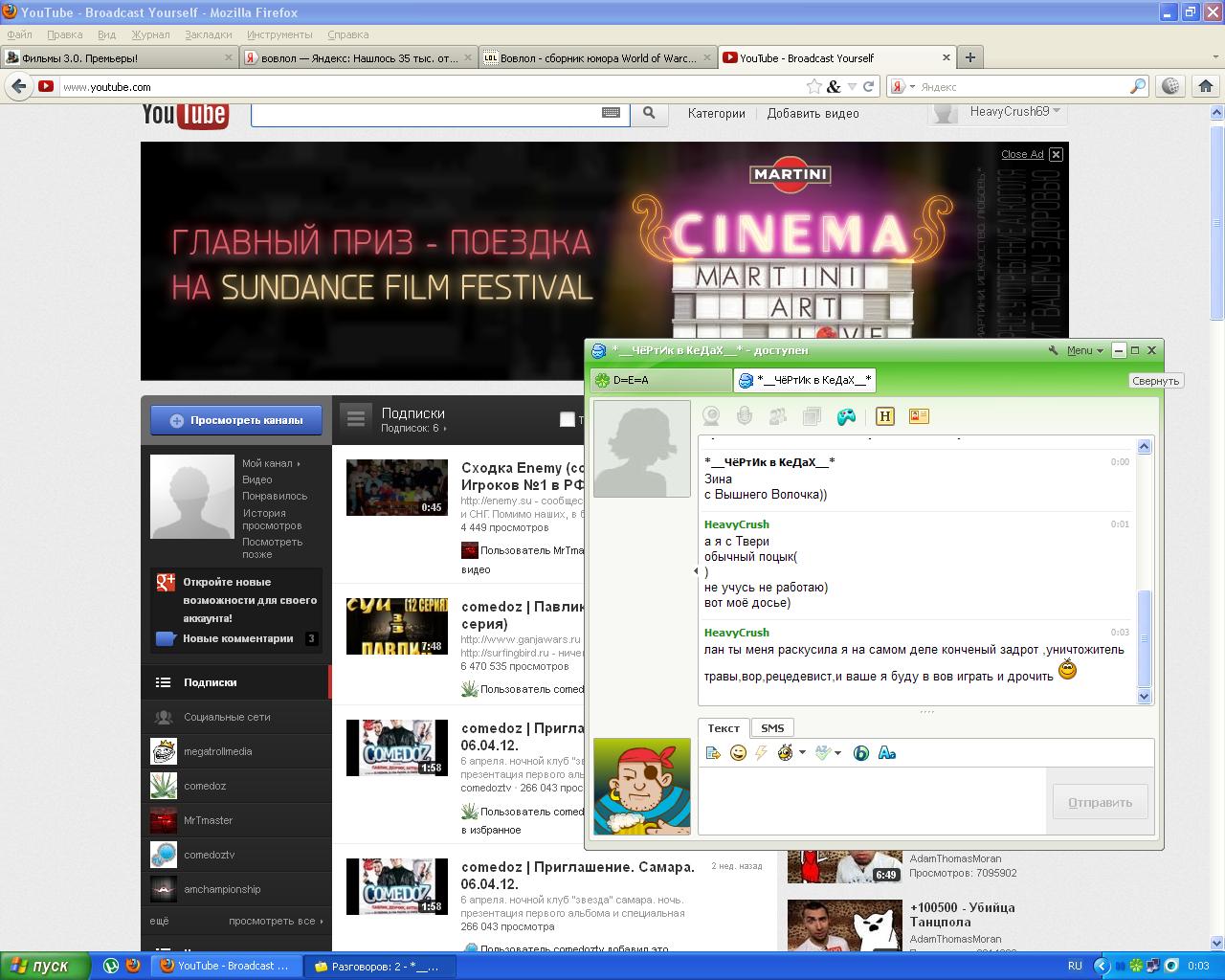Click Добавить видео upload link

(x=813, y=113)
